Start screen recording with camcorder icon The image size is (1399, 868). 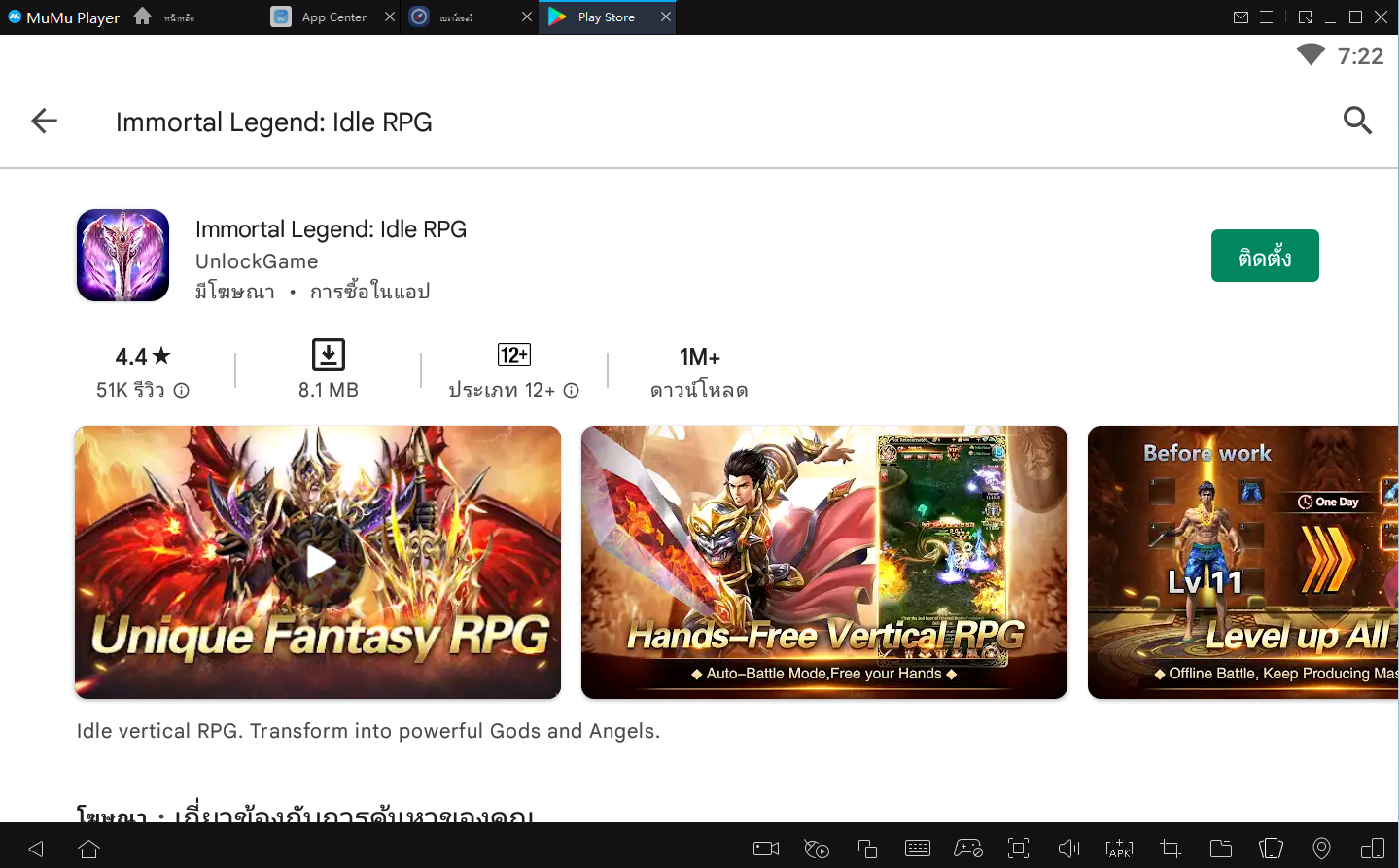766,849
